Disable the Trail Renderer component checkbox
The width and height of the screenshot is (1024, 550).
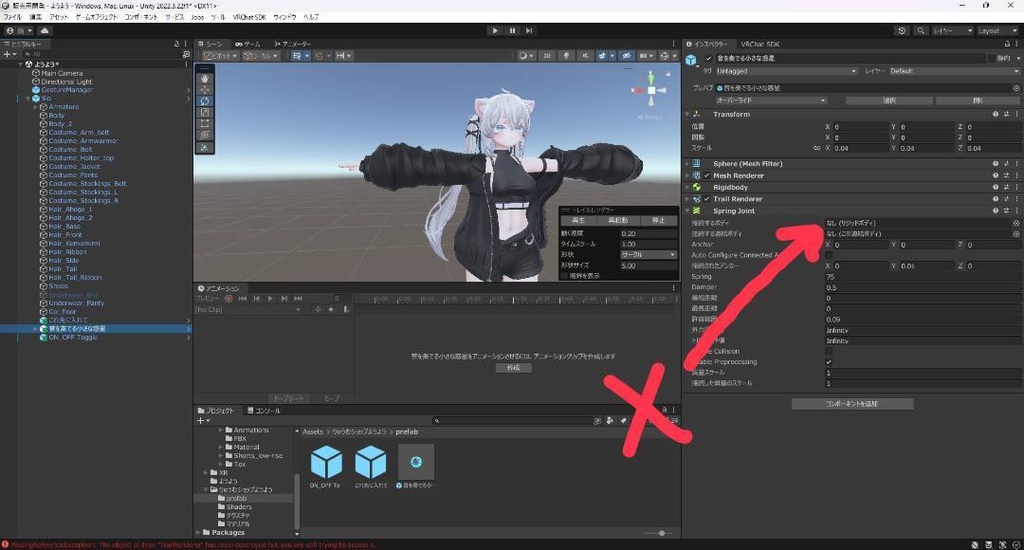pos(707,199)
